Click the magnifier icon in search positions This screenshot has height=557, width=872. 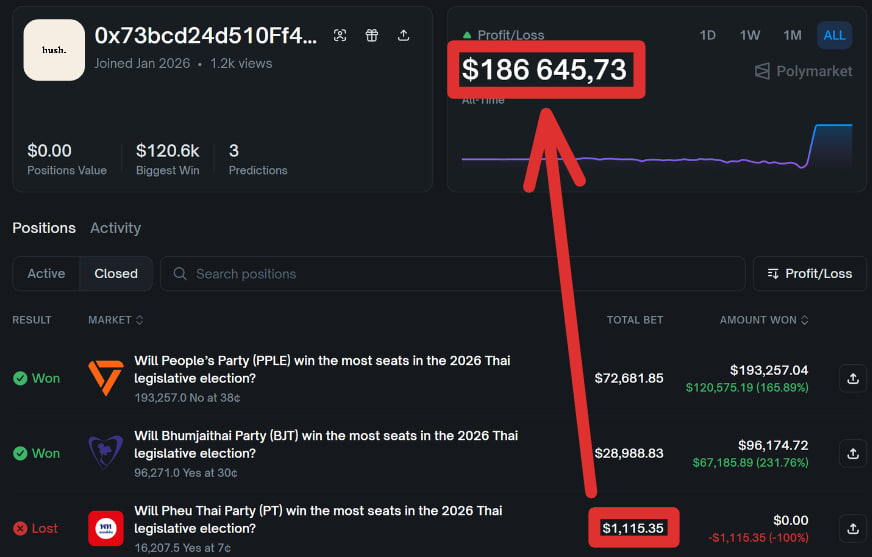point(180,273)
